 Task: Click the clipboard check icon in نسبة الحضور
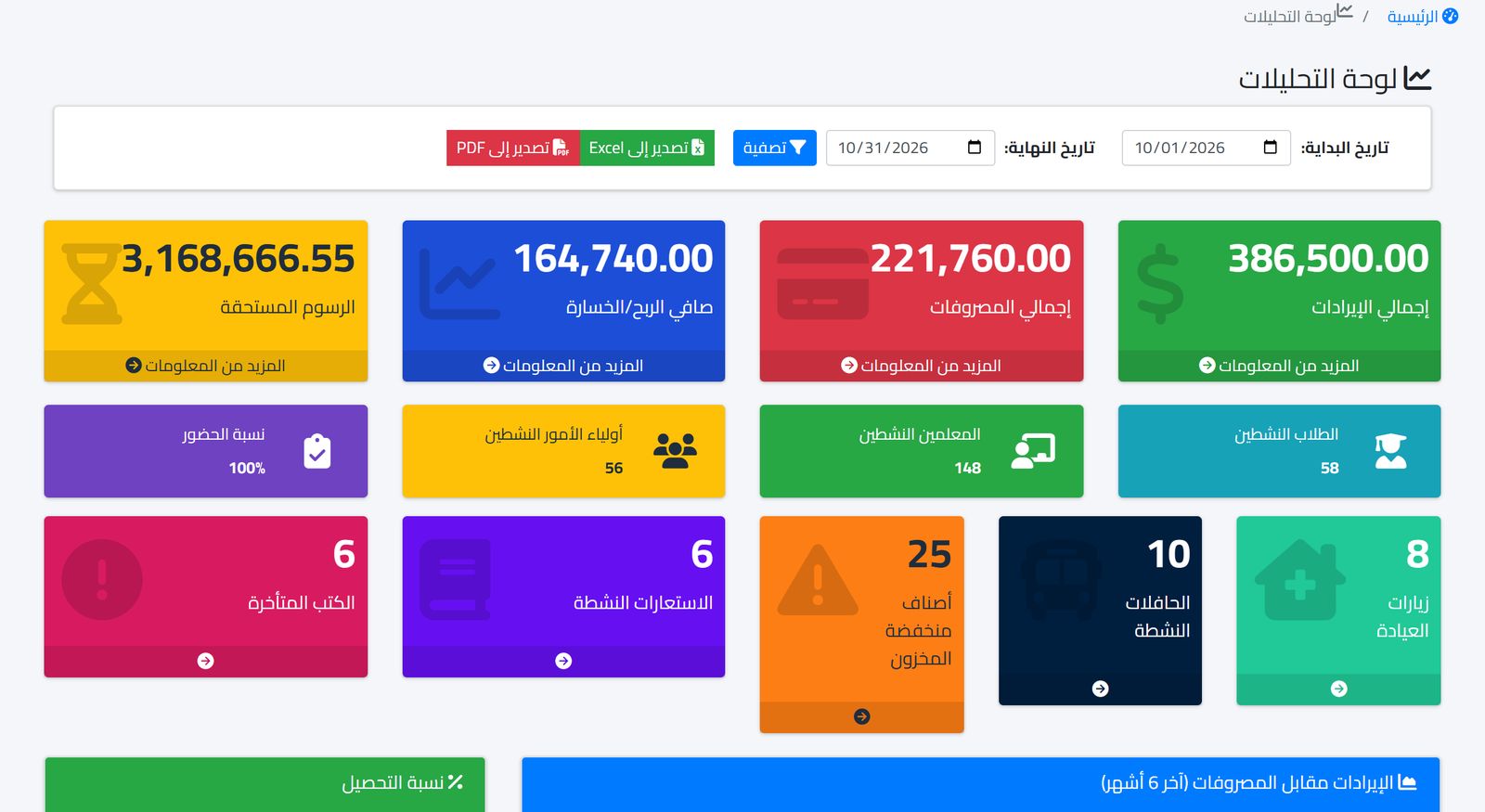coord(317,451)
